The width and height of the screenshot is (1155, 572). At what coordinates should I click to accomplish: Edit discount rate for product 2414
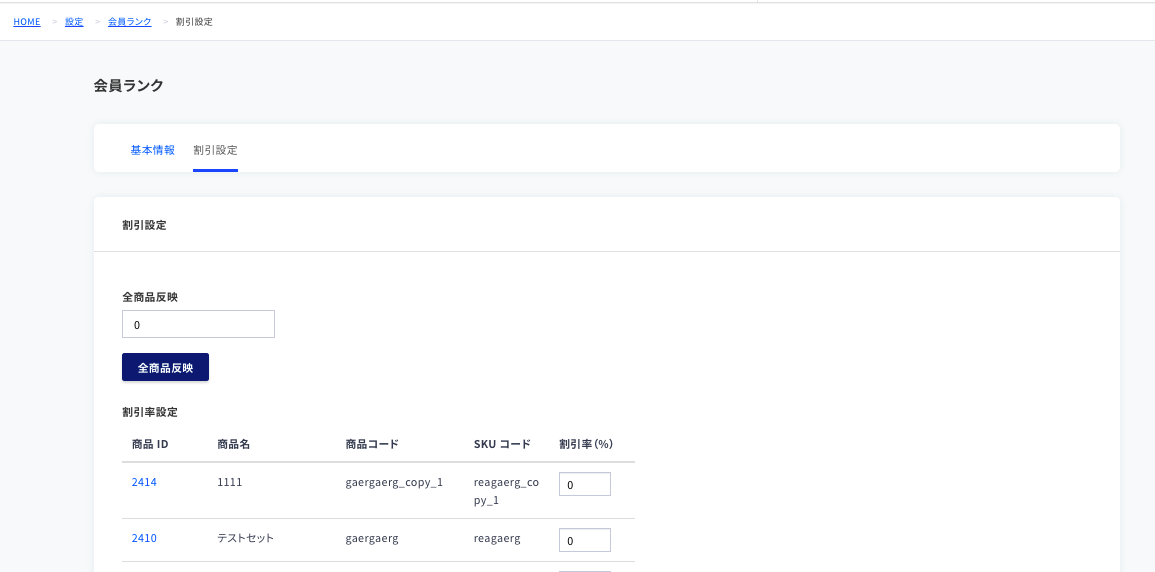[x=585, y=484]
